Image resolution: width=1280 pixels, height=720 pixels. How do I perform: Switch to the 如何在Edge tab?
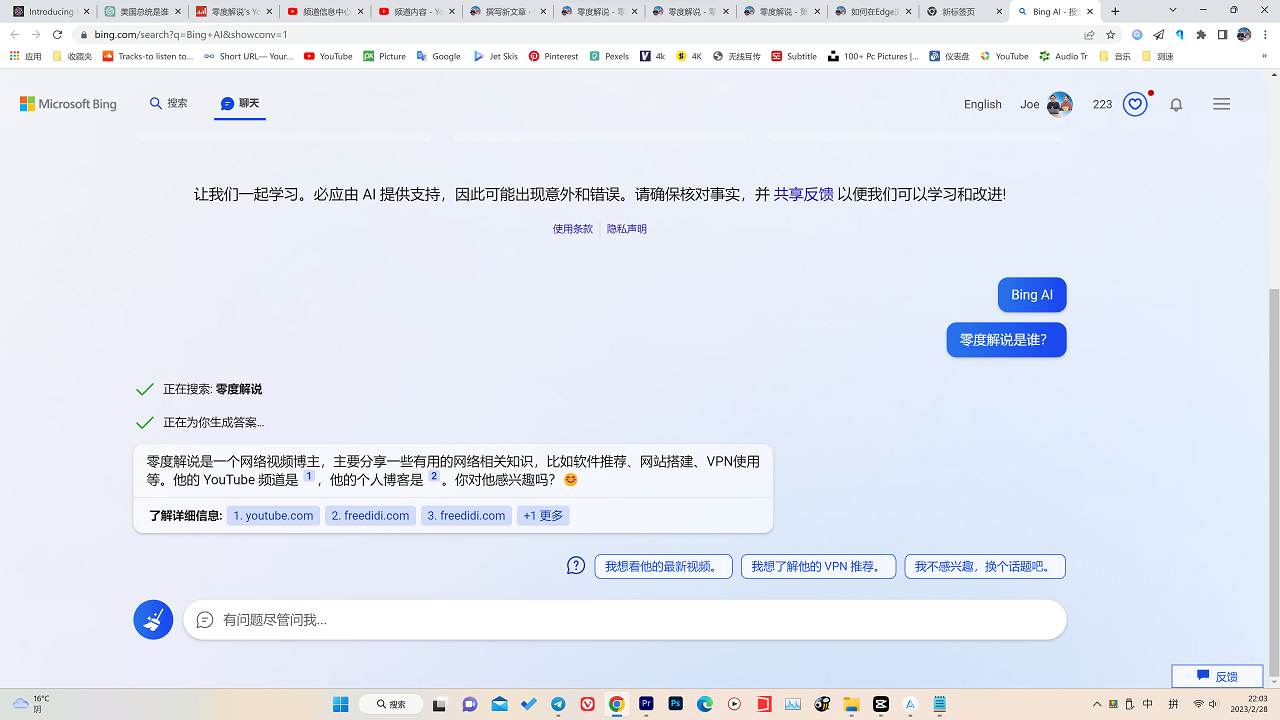click(x=872, y=12)
